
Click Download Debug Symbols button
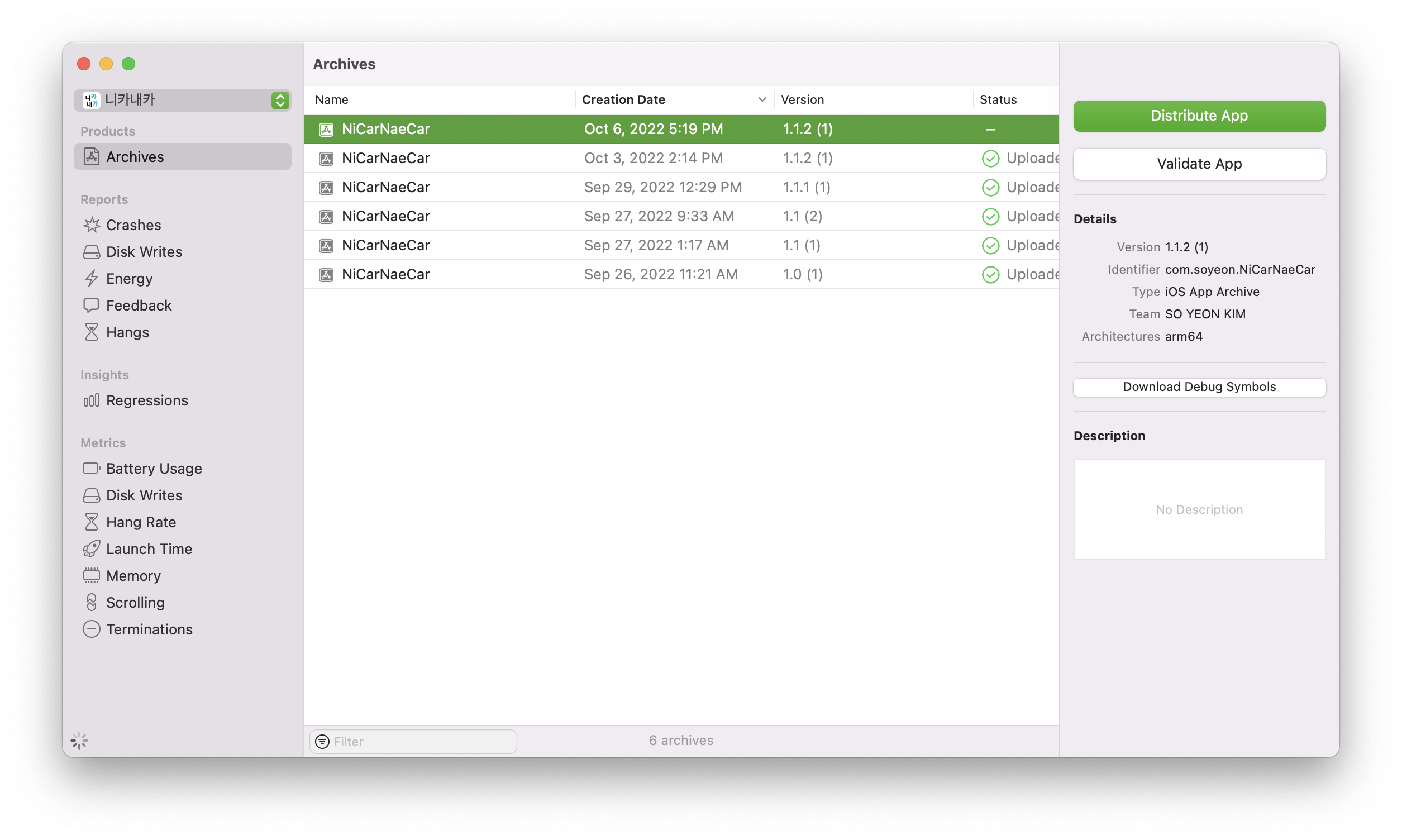tap(1199, 387)
